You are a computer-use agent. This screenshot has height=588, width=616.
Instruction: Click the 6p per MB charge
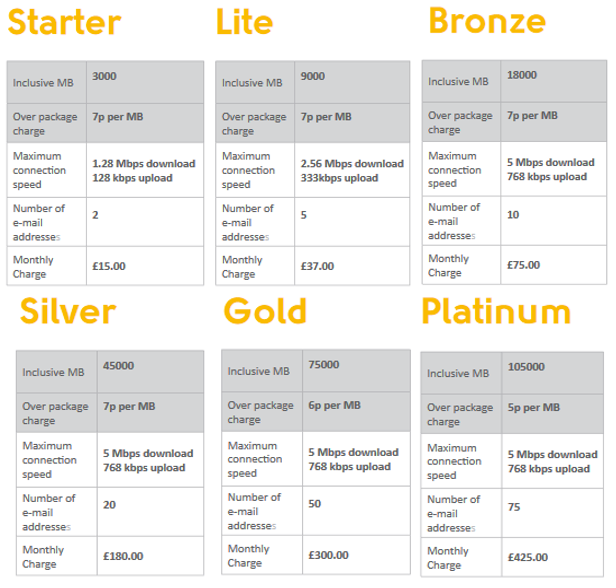tap(334, 405)
